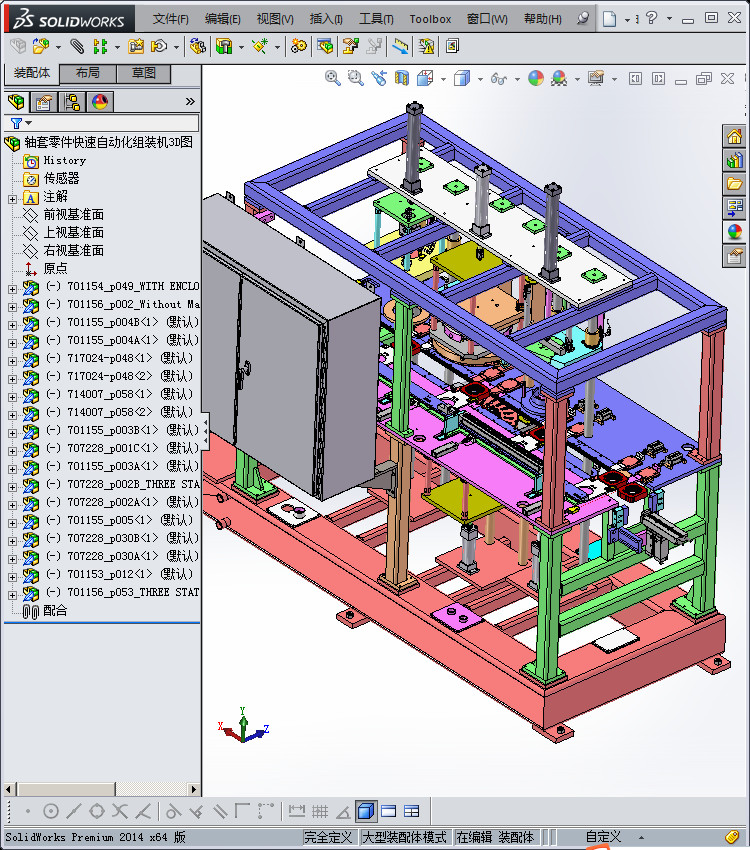Image resolution: width=750 pixels, height=850 pixels.
Task: Click the 自定义 status bar field
Action: click(603, 837)
